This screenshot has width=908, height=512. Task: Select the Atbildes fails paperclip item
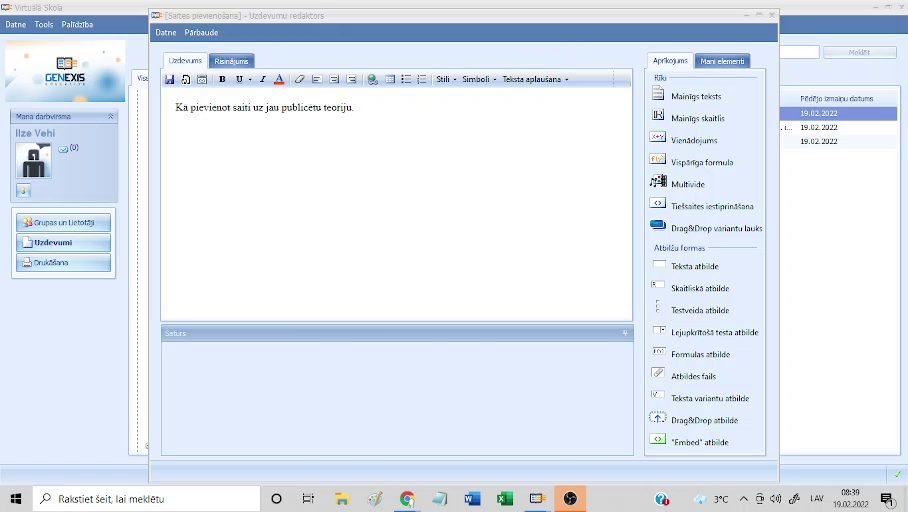tap(693, 376)
